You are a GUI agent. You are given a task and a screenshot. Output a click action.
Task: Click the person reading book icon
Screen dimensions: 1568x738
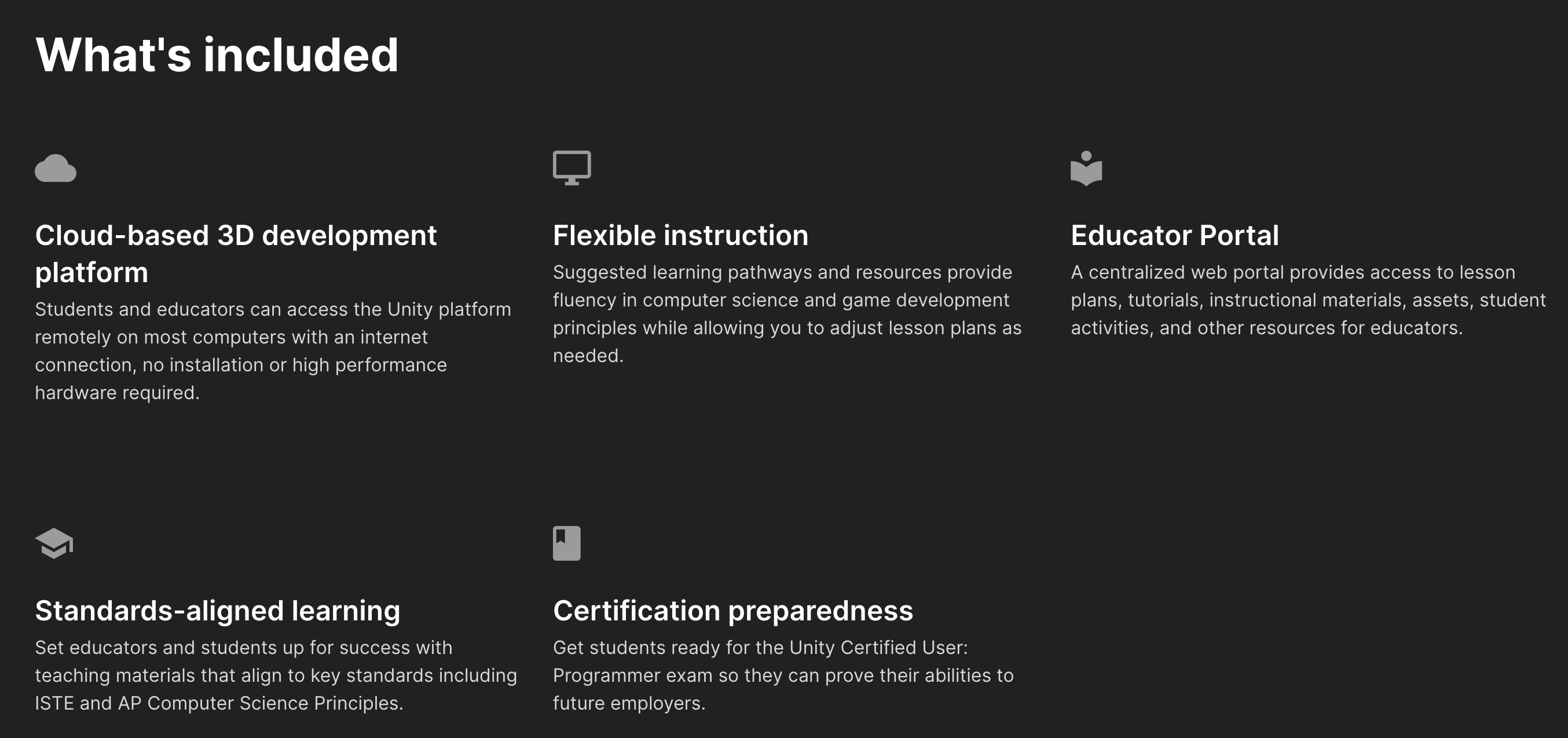(x=1086, y=168)
